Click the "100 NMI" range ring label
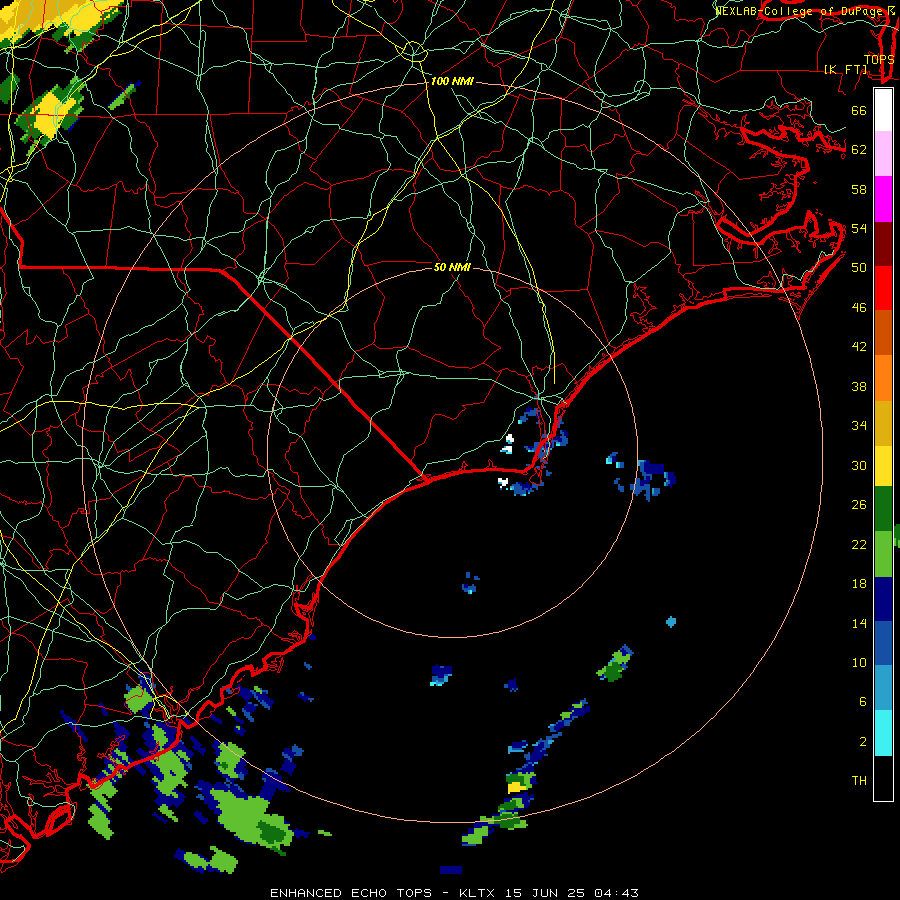Viewport: 900px width, 900px height. pos(452,82)
